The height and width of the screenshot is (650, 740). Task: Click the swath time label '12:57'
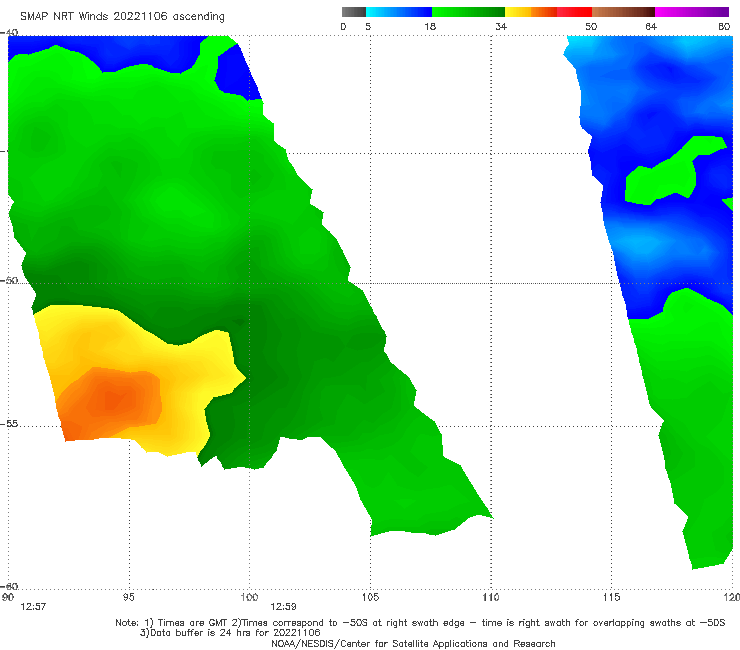33,607
